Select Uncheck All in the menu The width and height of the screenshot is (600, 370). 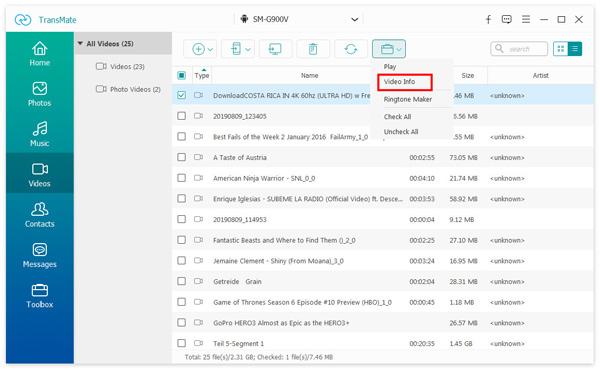[401, 132]
